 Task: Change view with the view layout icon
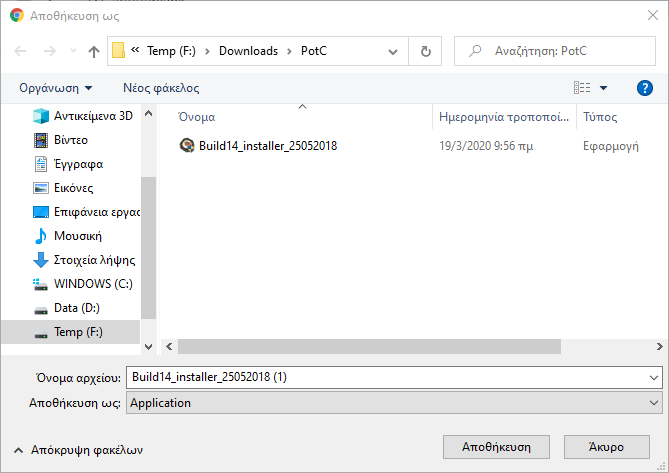pyautogui.click(x=582, y=88)
